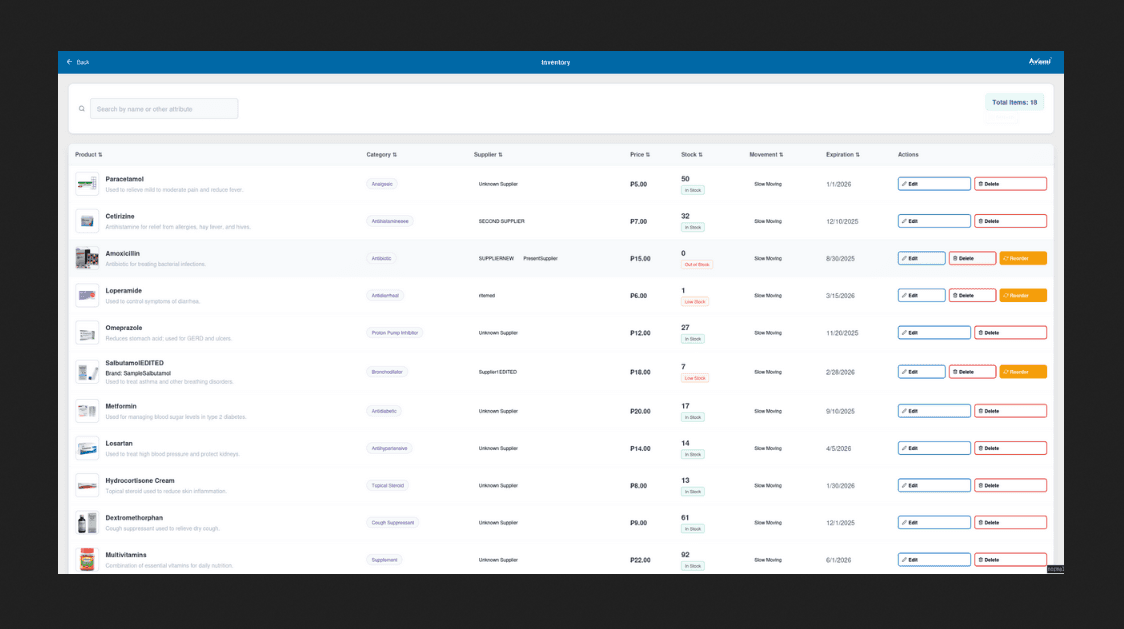Viewport: 1124px width, 629px height.
Task: Sort table by Product column
Action: pos(89,155)
